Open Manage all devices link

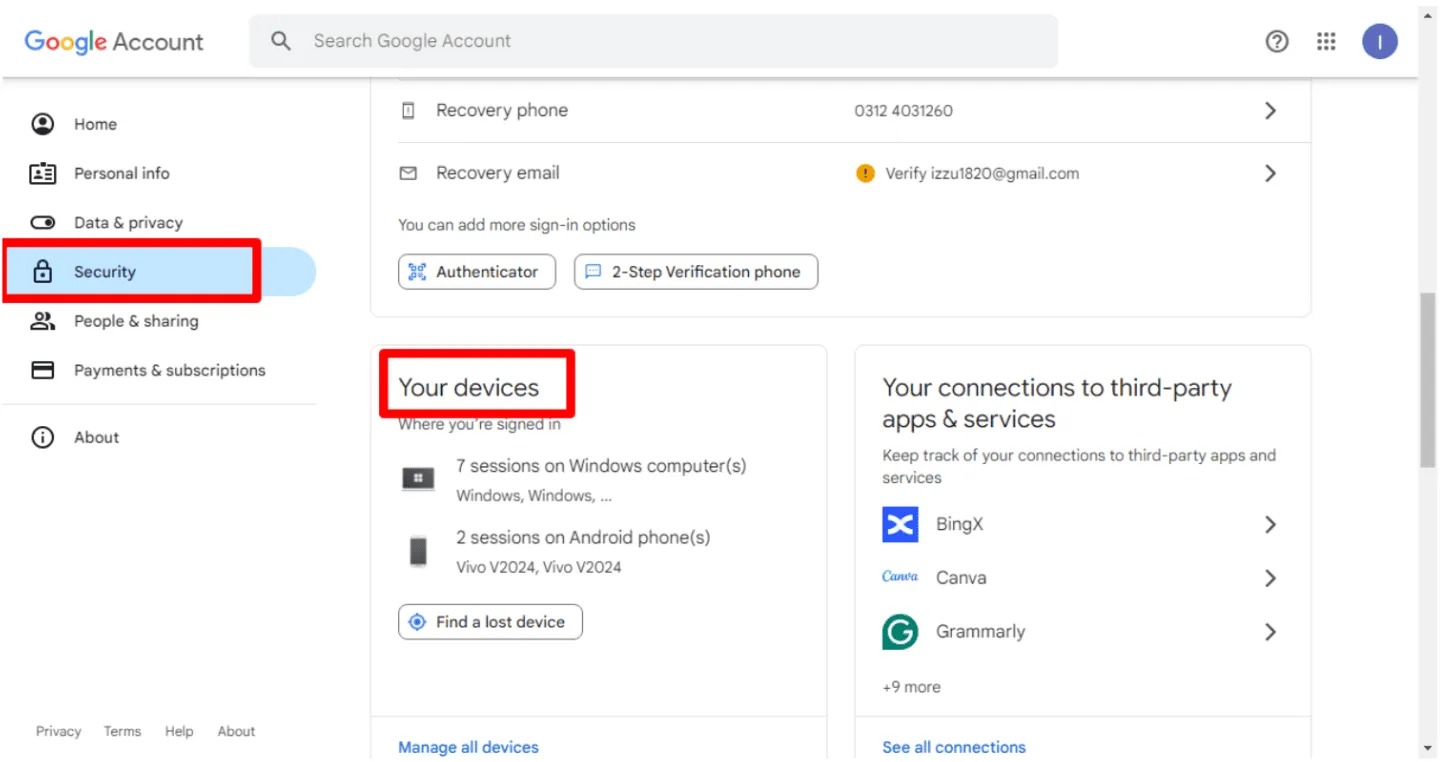[468, 747]
